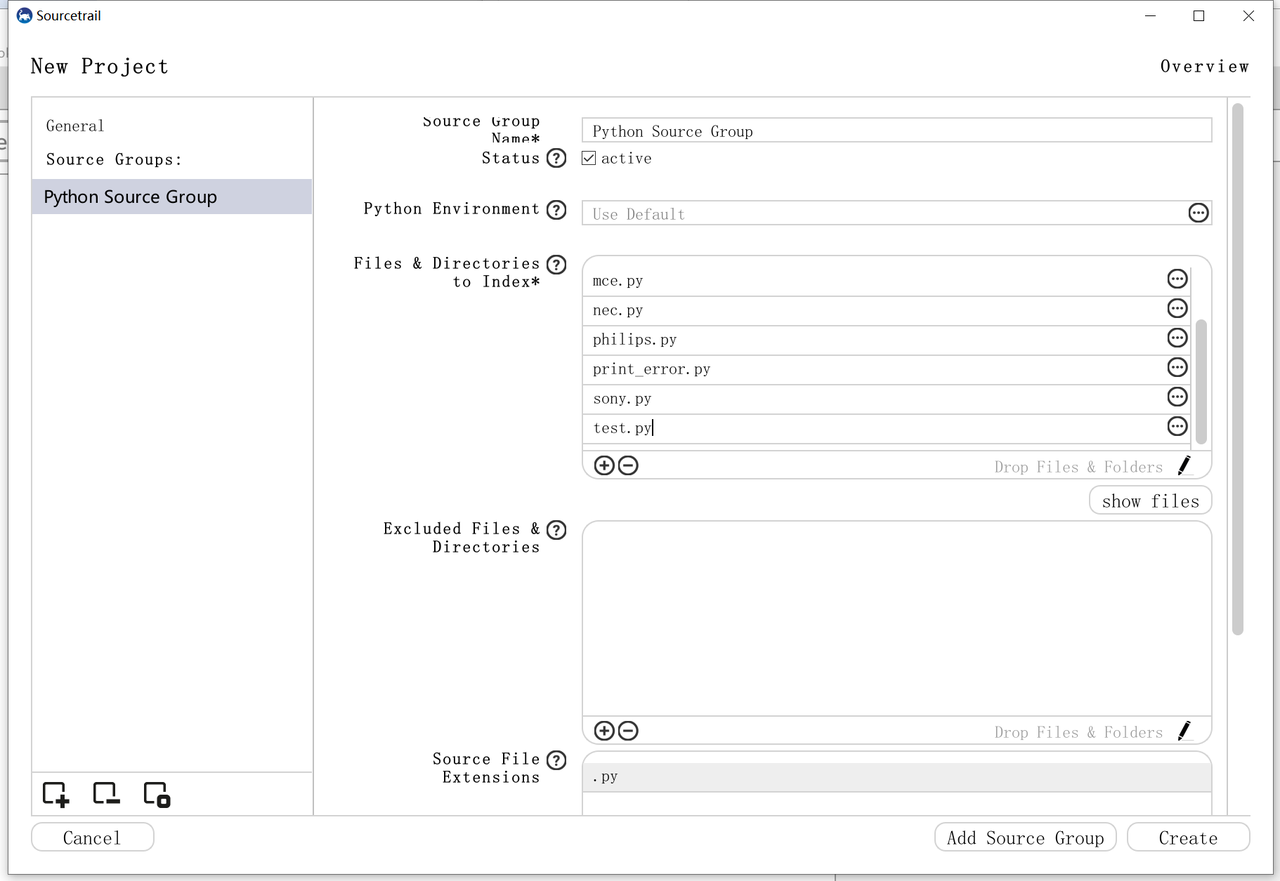The image size is (1280, 881).
Task: Click the Source Group Name field
Action: click(896, 131)
